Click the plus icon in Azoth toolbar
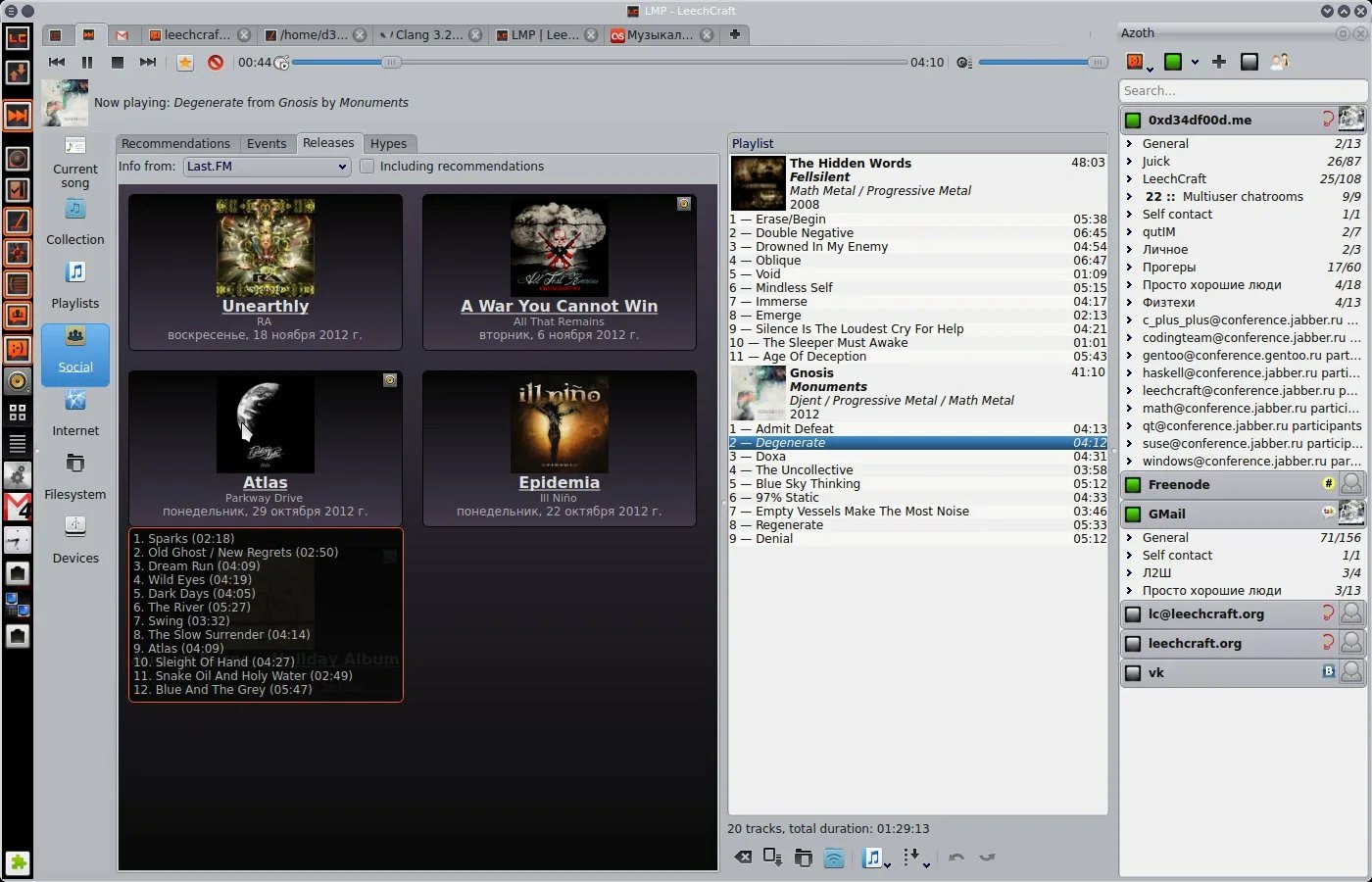Image resolution: width=1372 pixels, height=882 pixels. point(1219,62)
